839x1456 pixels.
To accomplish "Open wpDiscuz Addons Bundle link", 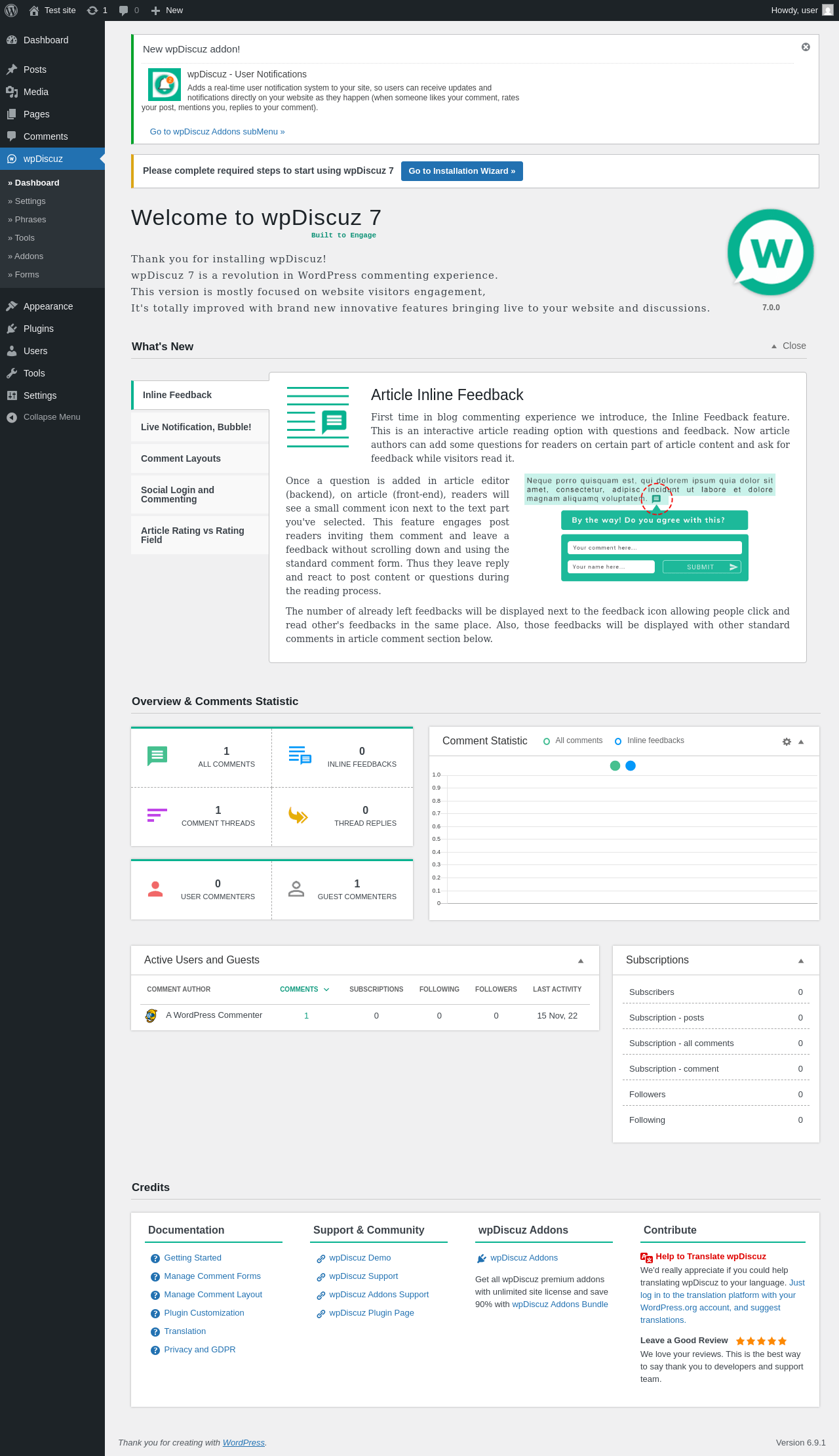I will click(x=560, y=1304).
